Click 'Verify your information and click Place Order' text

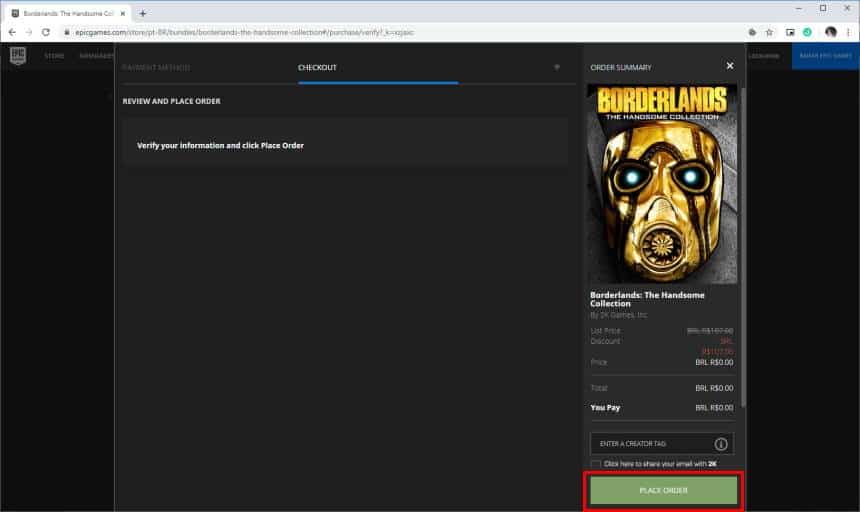click(x=220, y=145)
